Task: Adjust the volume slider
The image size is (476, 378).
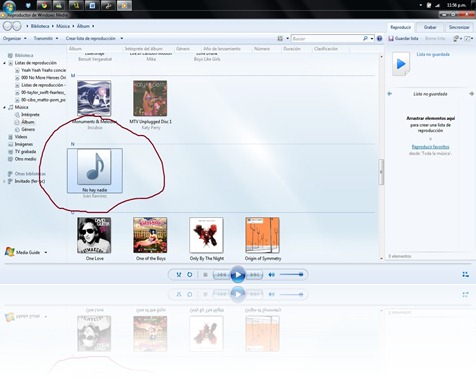Action: point(291,275)
